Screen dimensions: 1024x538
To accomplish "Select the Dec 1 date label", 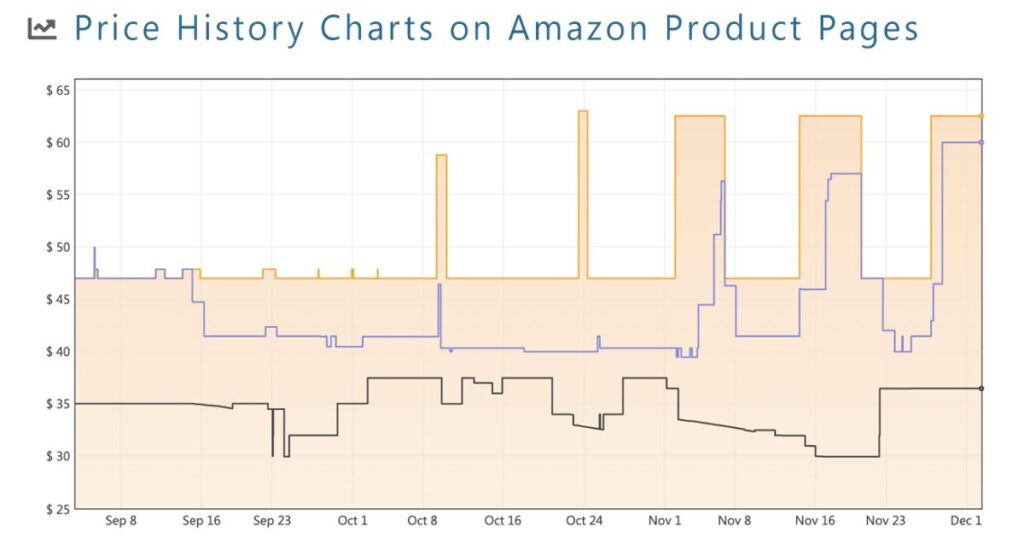I will click(x=967, y=521).
